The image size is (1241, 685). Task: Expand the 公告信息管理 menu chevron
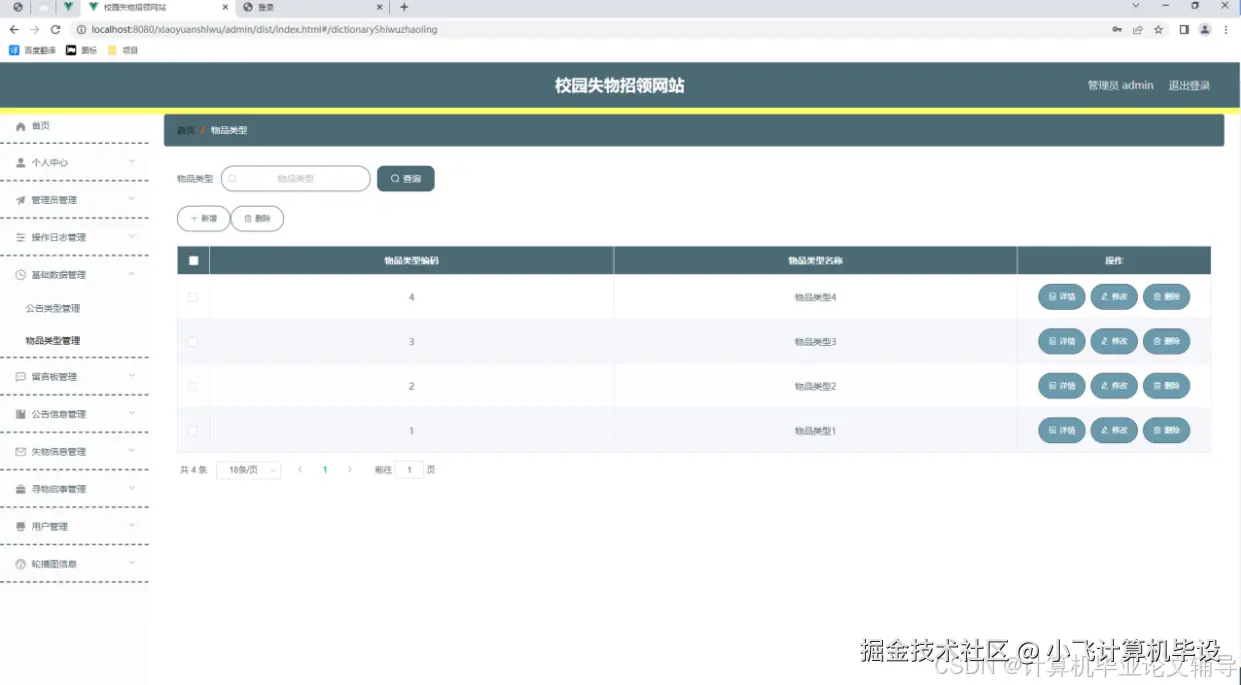(132, 413)
